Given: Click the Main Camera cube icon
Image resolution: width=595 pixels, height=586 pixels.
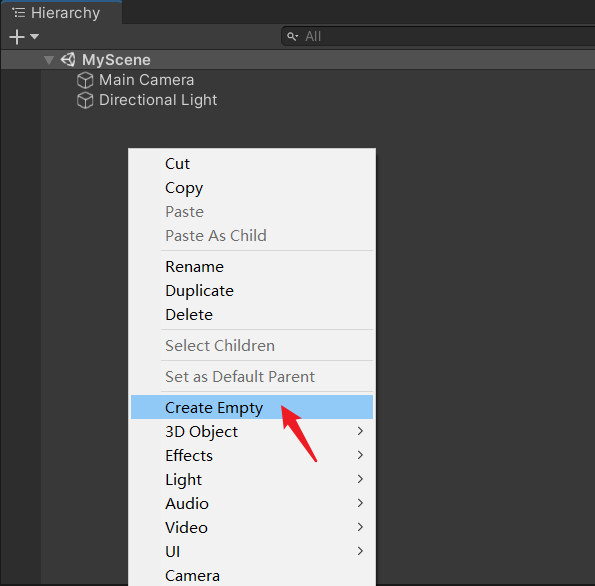Looking at the screenshot, I should pos(85,80).
